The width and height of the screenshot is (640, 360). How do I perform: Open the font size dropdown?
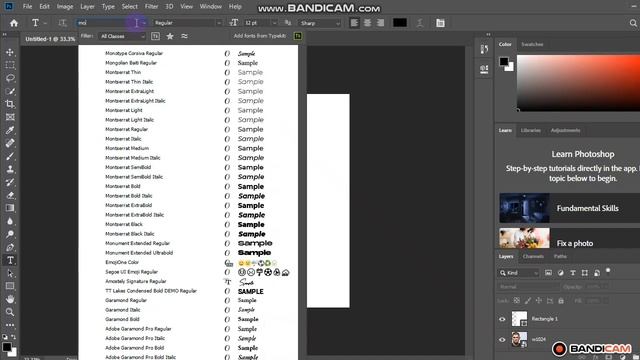coord(274,23)
